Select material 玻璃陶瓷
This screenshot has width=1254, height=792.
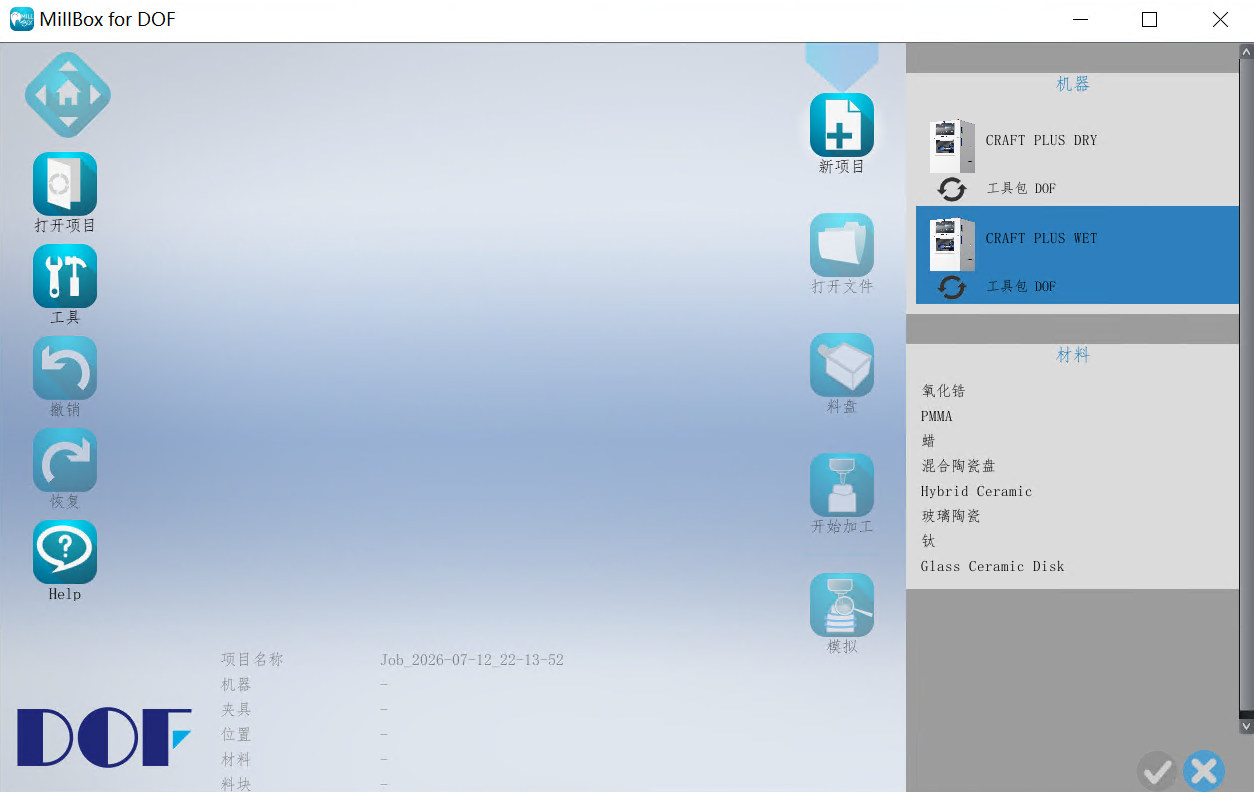(950, 516)
